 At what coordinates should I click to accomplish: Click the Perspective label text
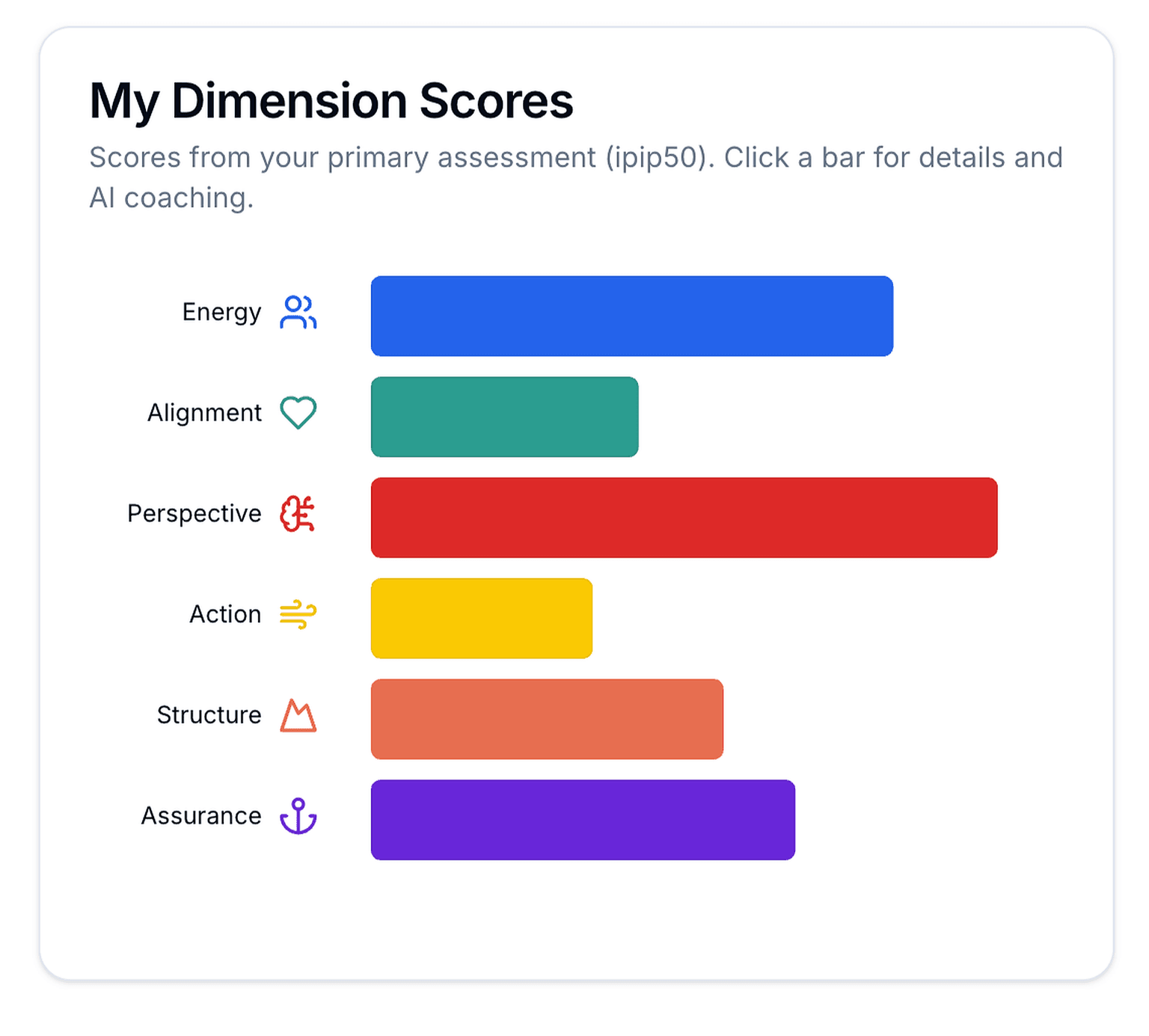click(x=193, y=514)
